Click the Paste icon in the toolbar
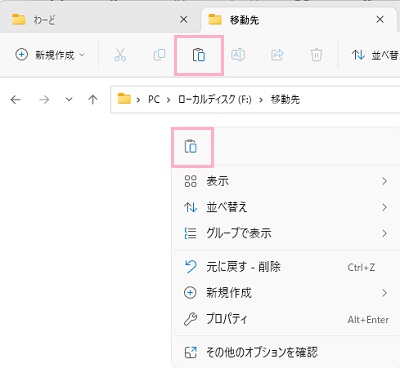 (x=199, y=55)
